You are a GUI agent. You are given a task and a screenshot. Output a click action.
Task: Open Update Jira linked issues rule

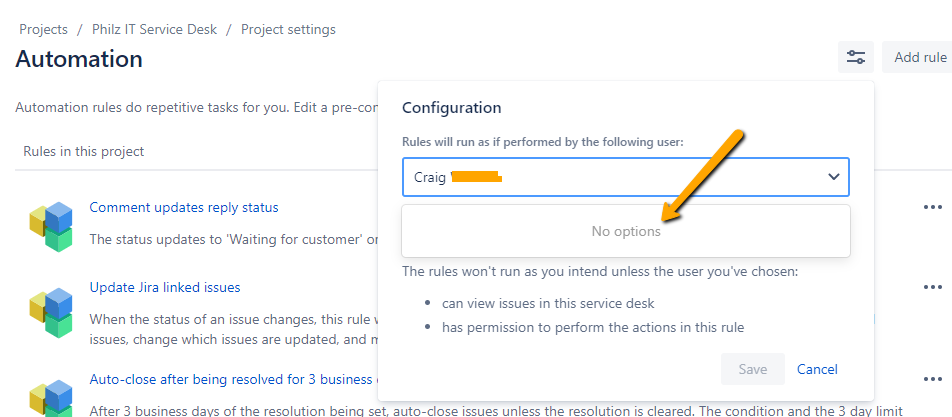tap(165, 287)
